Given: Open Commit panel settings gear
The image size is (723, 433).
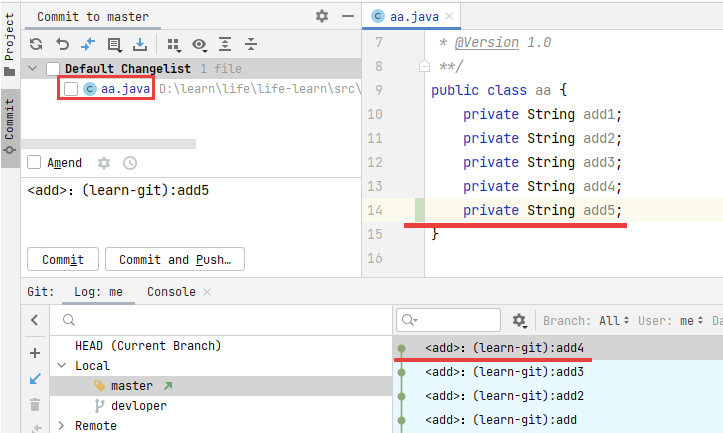Looking at the screenshot, I should point(321,16).
